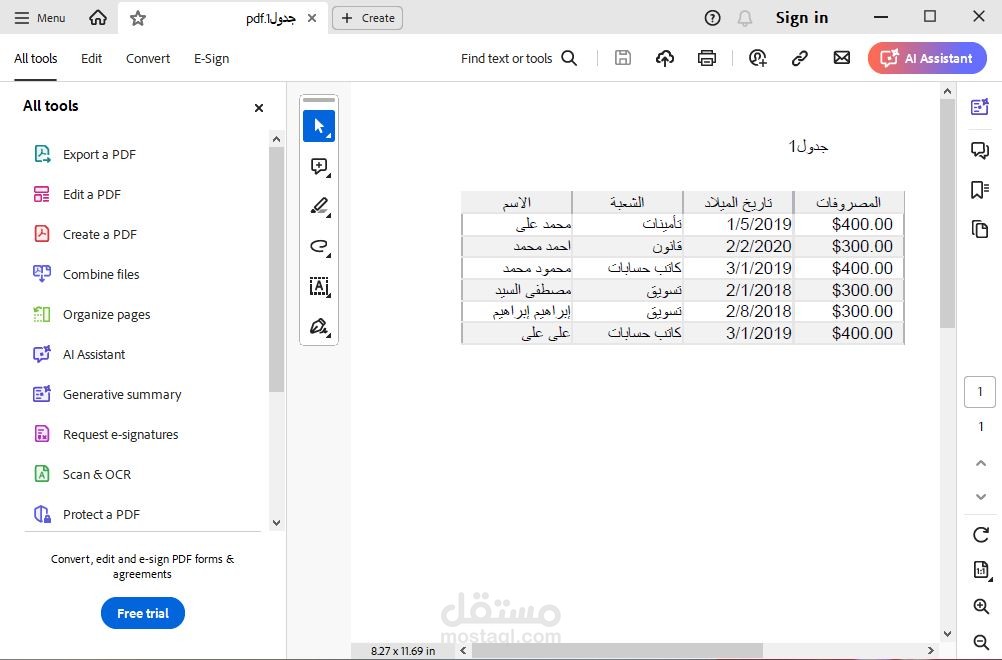Click the 1/5/2019 date cell
The image size is (1002, 660).
(739, 224)
